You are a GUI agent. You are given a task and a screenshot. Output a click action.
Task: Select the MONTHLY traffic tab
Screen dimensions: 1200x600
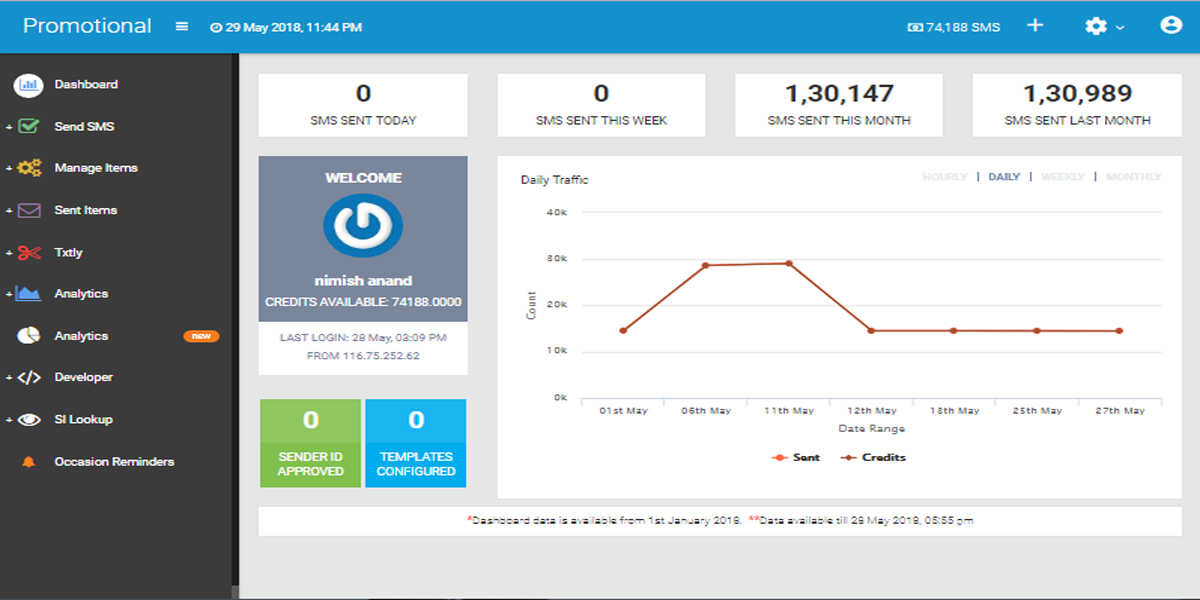coord(1133,177)
